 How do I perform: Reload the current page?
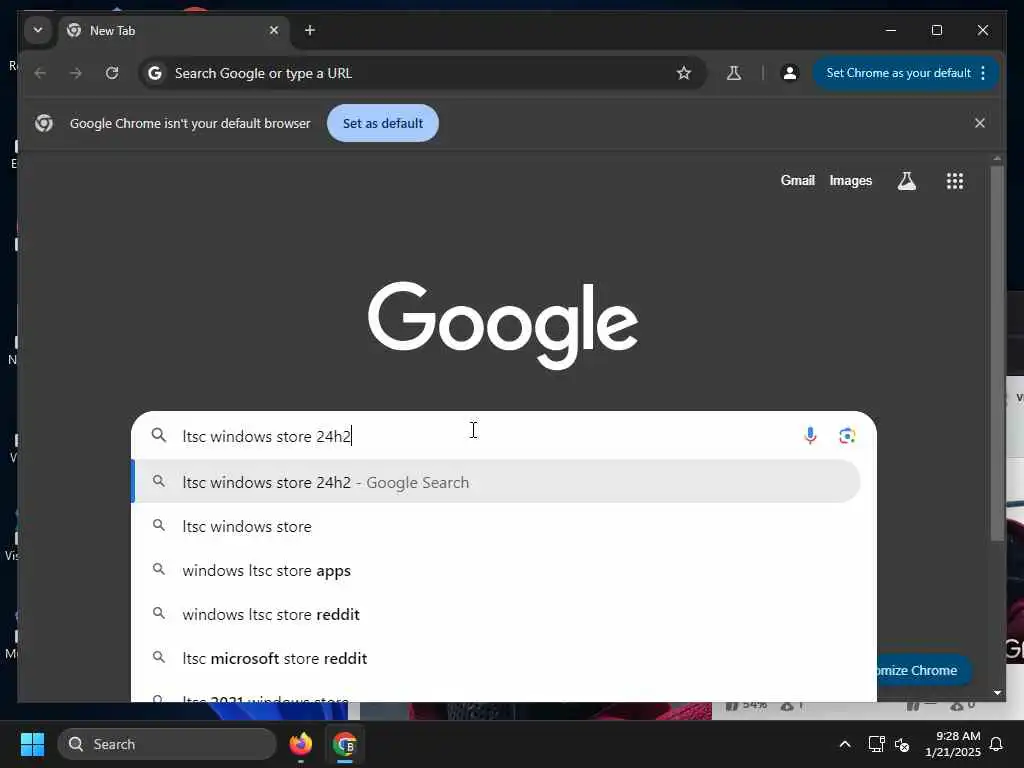click(112, 73)
